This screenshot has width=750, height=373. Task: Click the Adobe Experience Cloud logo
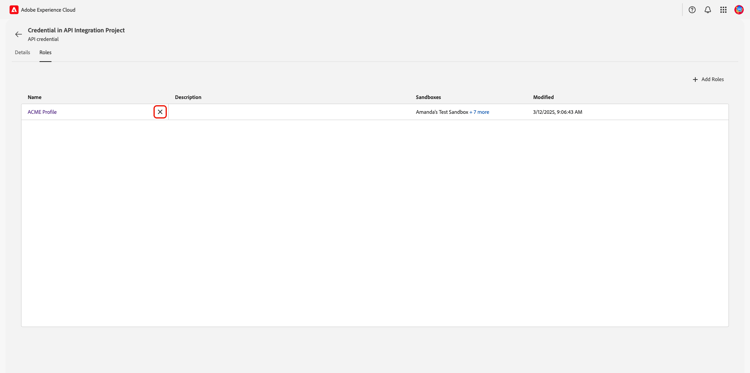(x=14, y=10)
